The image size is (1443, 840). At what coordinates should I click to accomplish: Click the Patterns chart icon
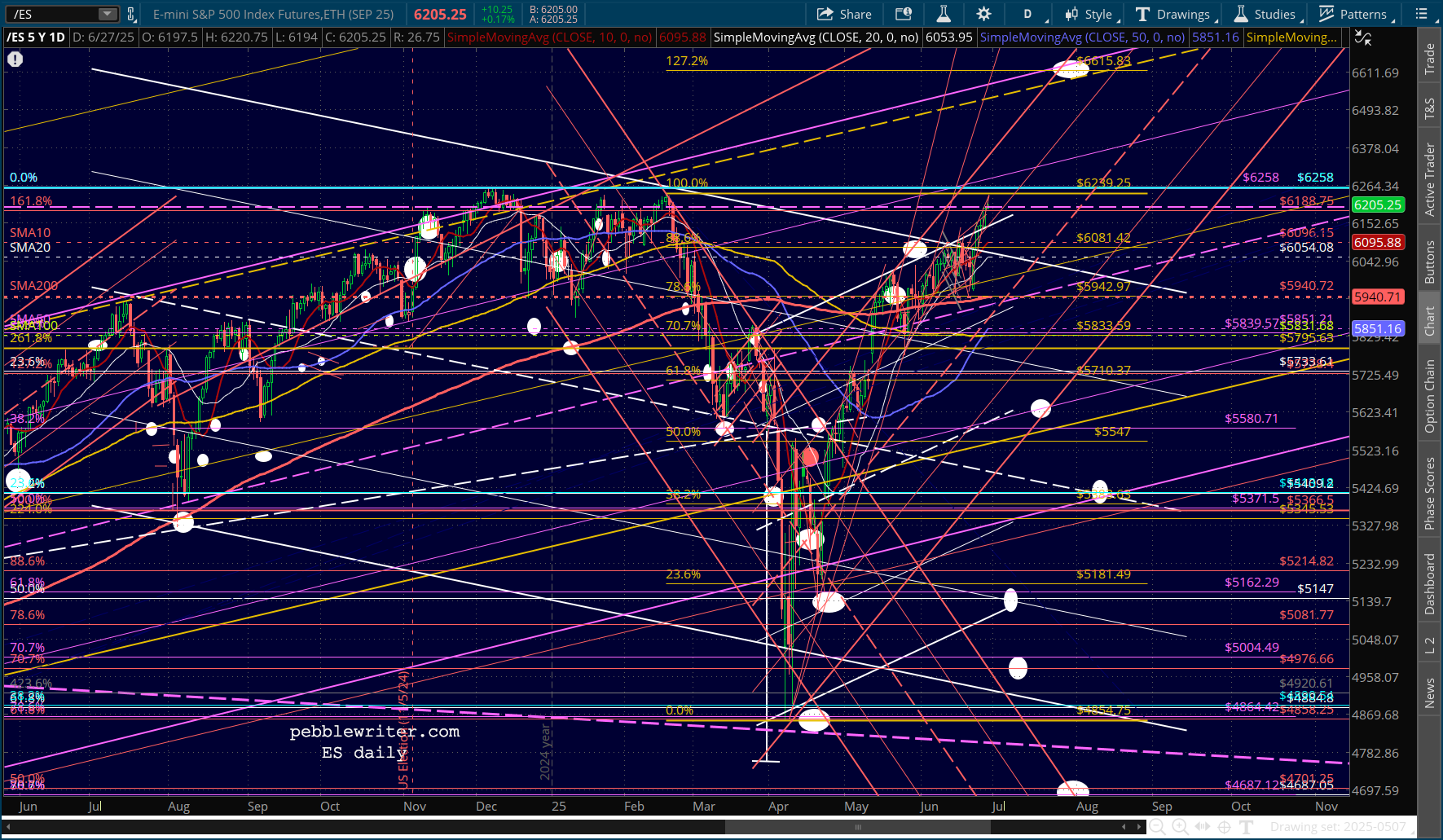(x=1326, y=14)
